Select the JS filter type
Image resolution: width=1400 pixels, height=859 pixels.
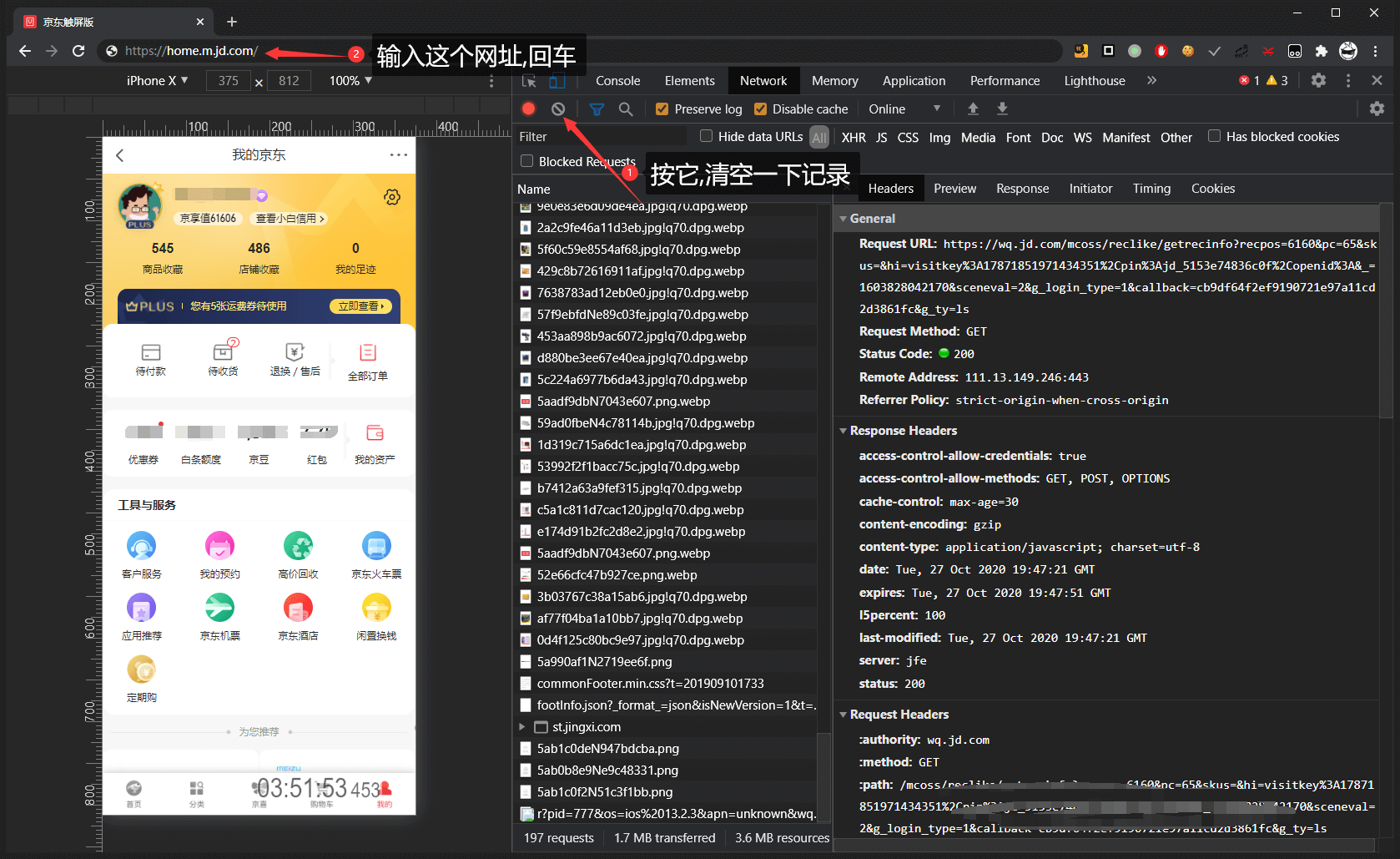(x=882, y=137)
